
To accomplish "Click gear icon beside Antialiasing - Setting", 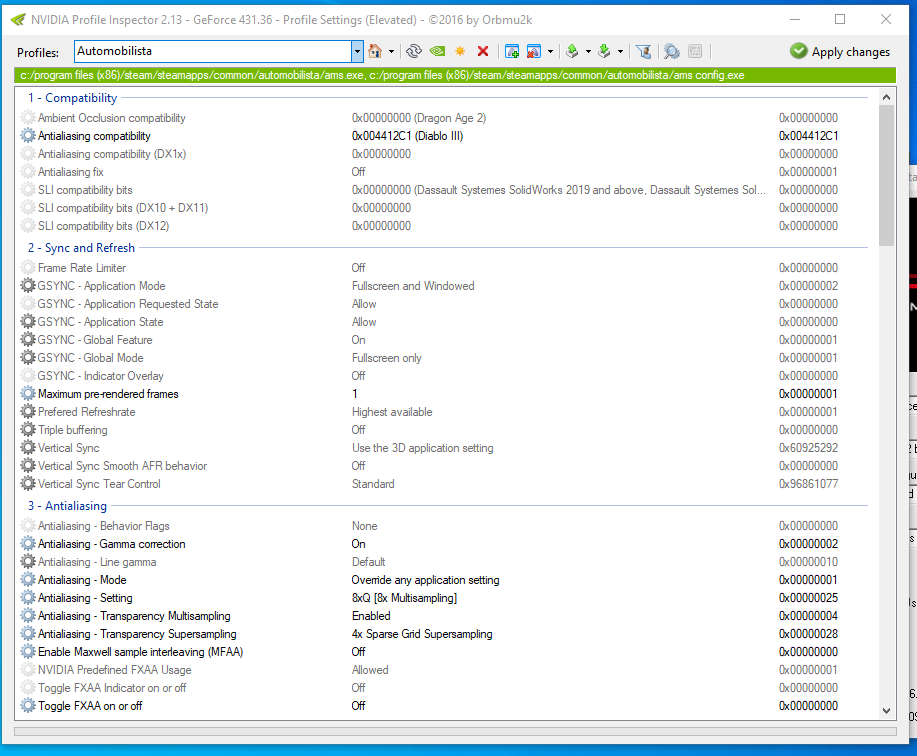I will [28, 598].
